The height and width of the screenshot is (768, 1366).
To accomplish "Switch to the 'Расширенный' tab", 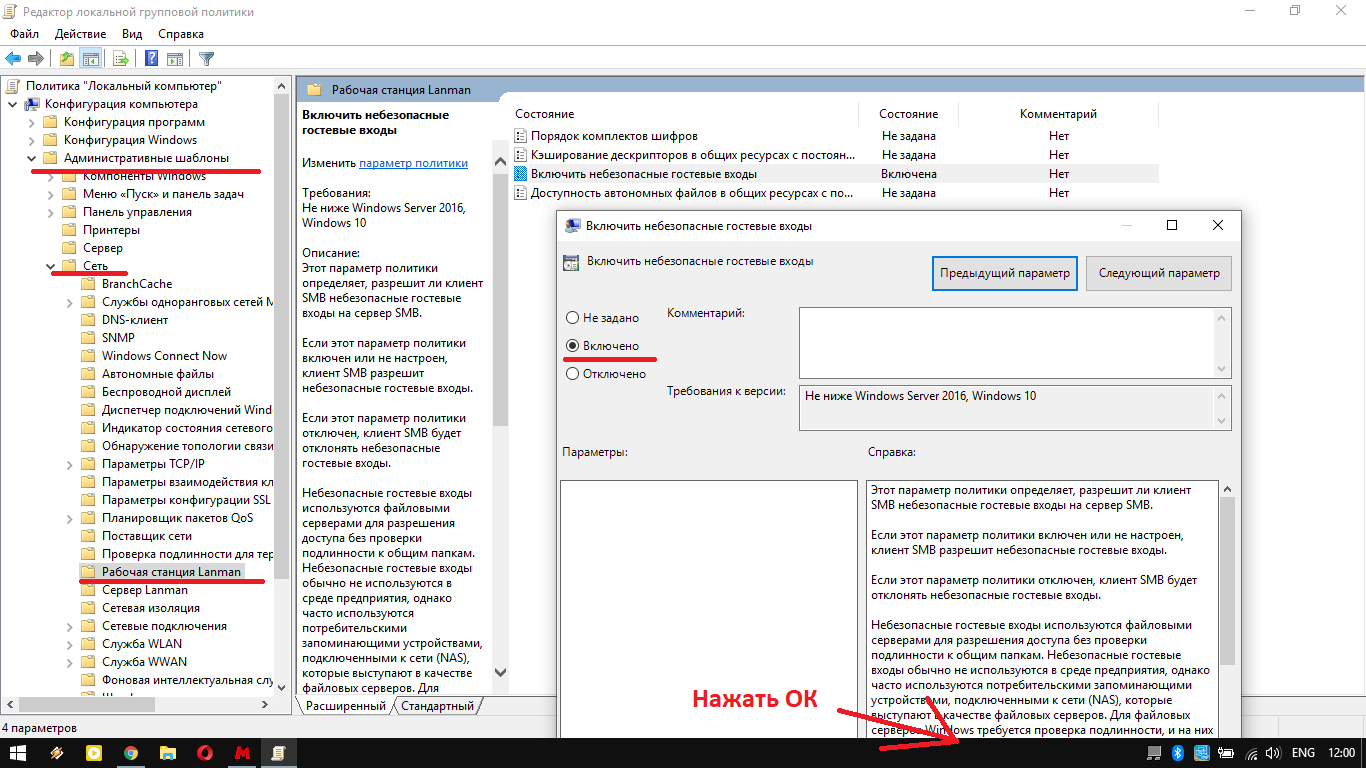I will tap(346, 706).
